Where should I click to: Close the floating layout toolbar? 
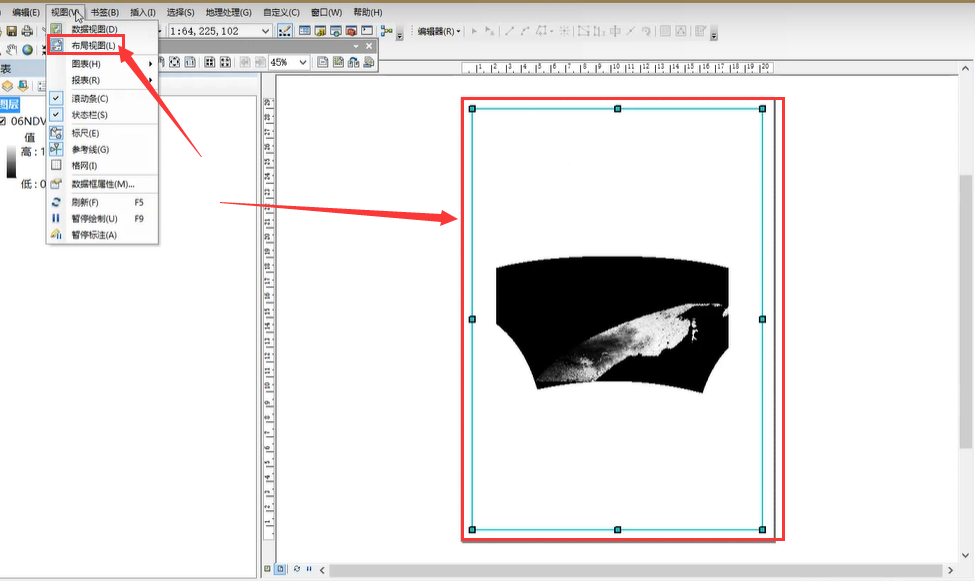click(369, 46)
